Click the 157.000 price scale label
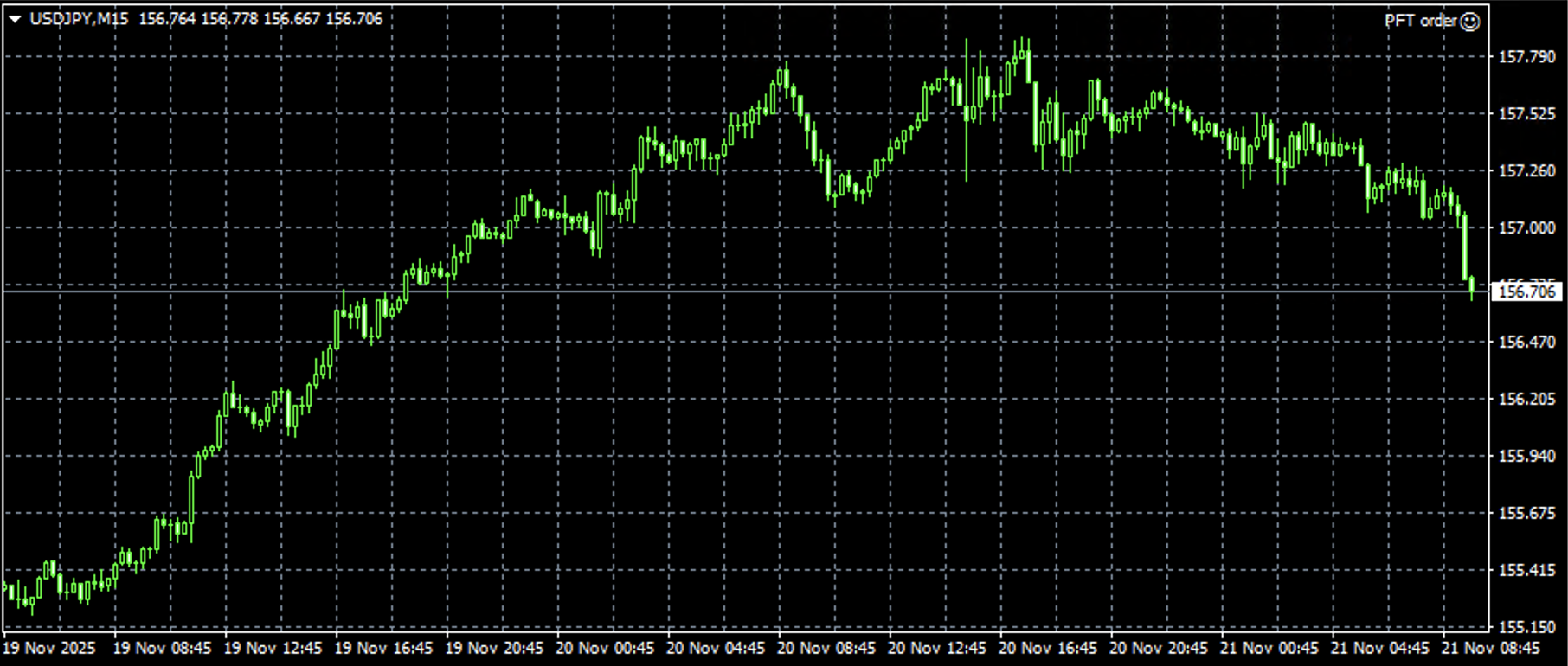This screenshot has width=1568, height=666. (1526, 228)
